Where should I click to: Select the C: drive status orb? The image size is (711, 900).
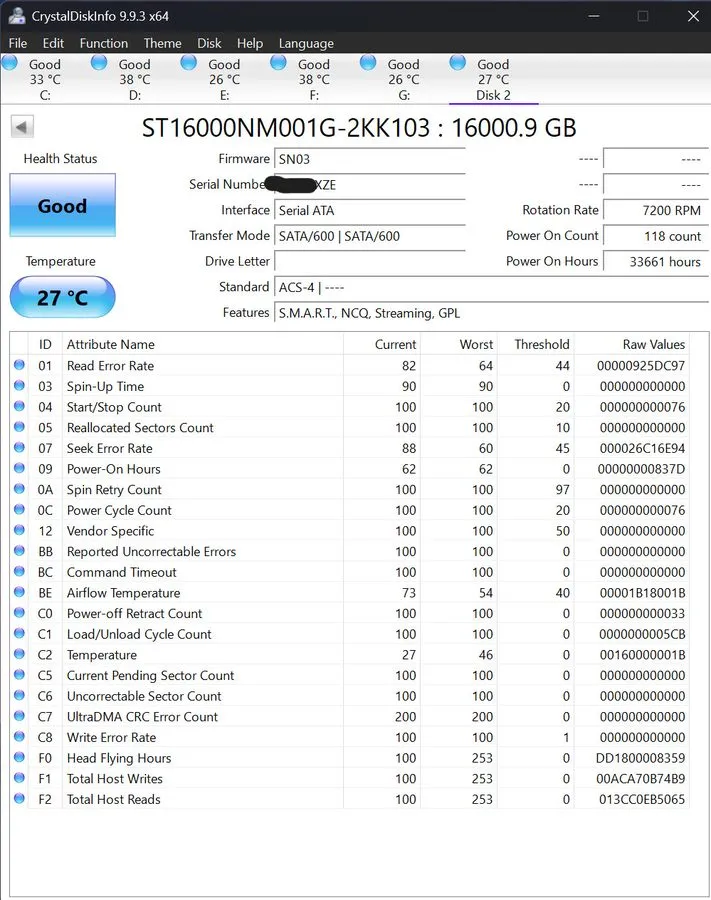point(10,62)
